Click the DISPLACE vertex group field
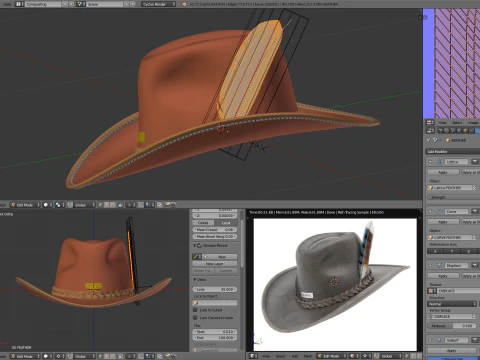The image size is (480, 360). tap(453, 316)
